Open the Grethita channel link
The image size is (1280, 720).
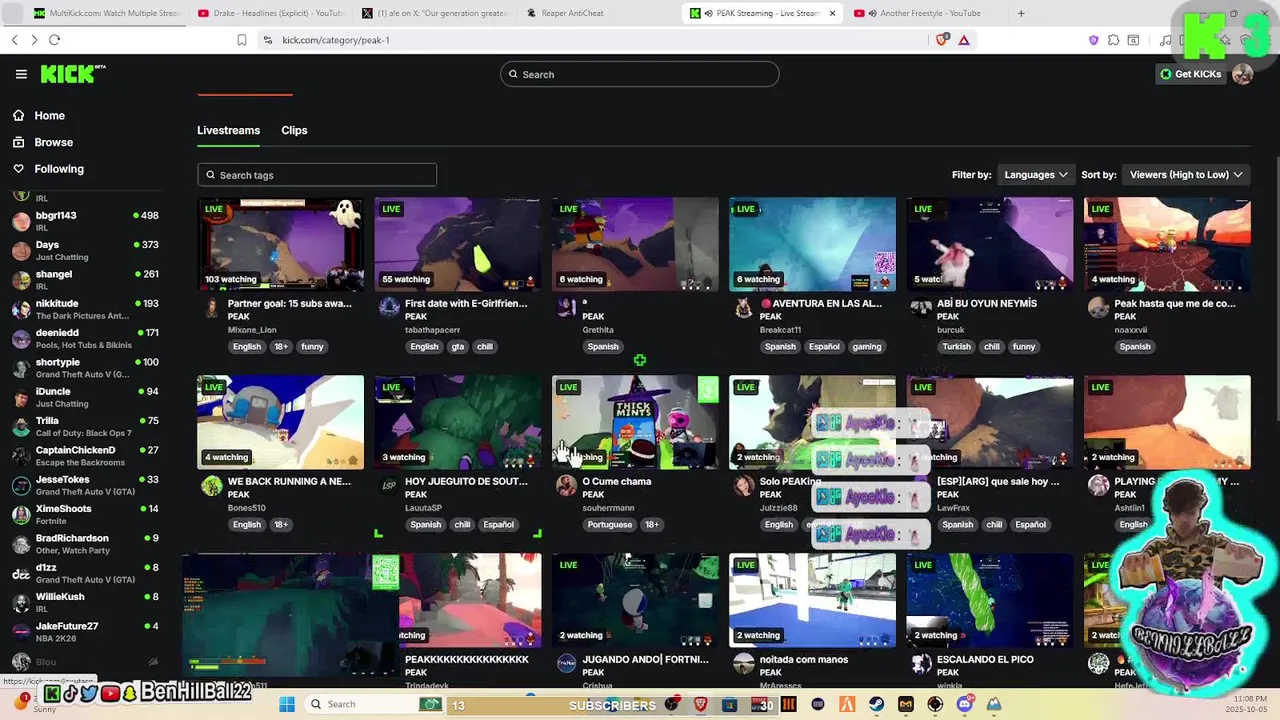coord(598,330)
